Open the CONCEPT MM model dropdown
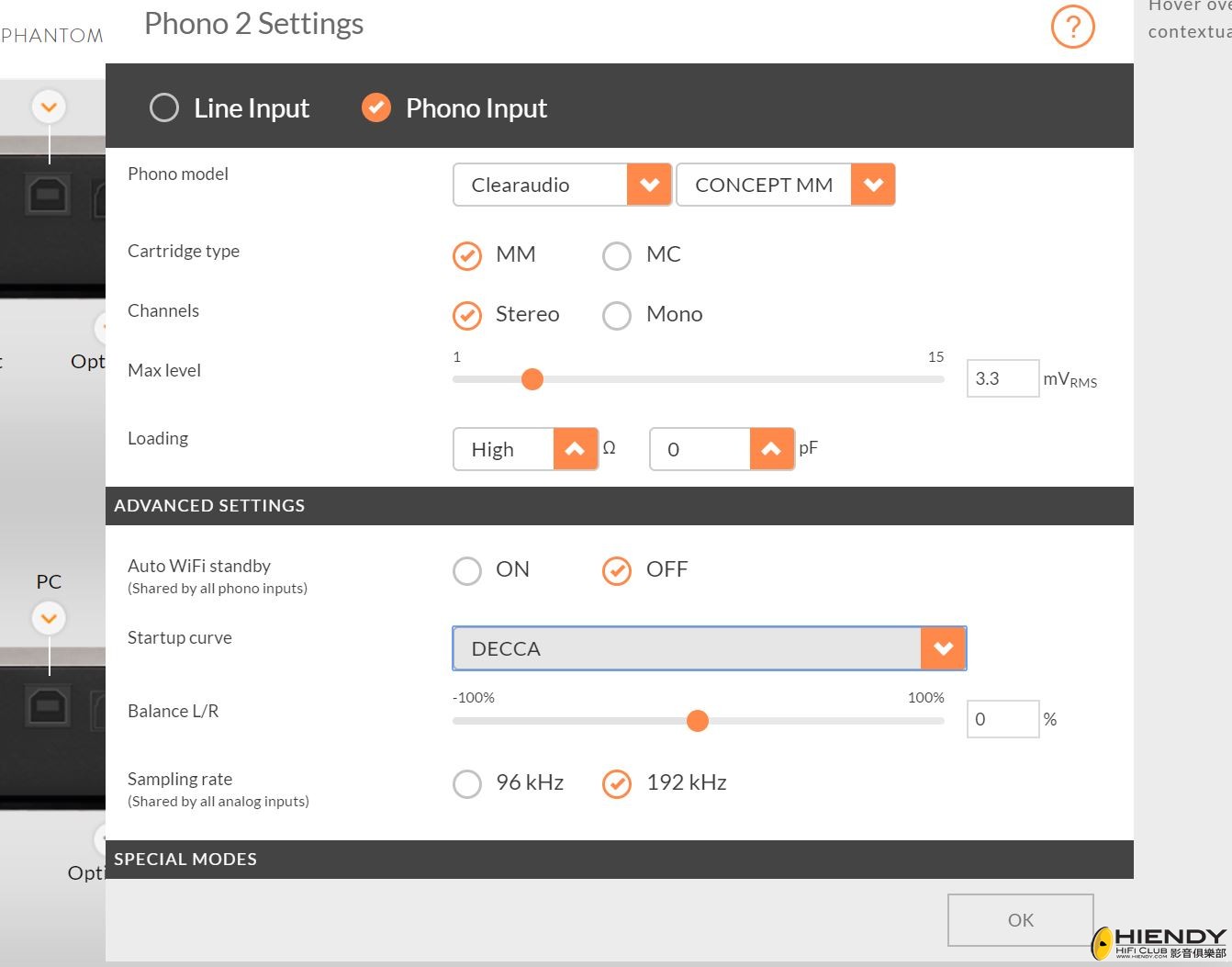This screenshot has width=1232, height=967. click(786, 185)
